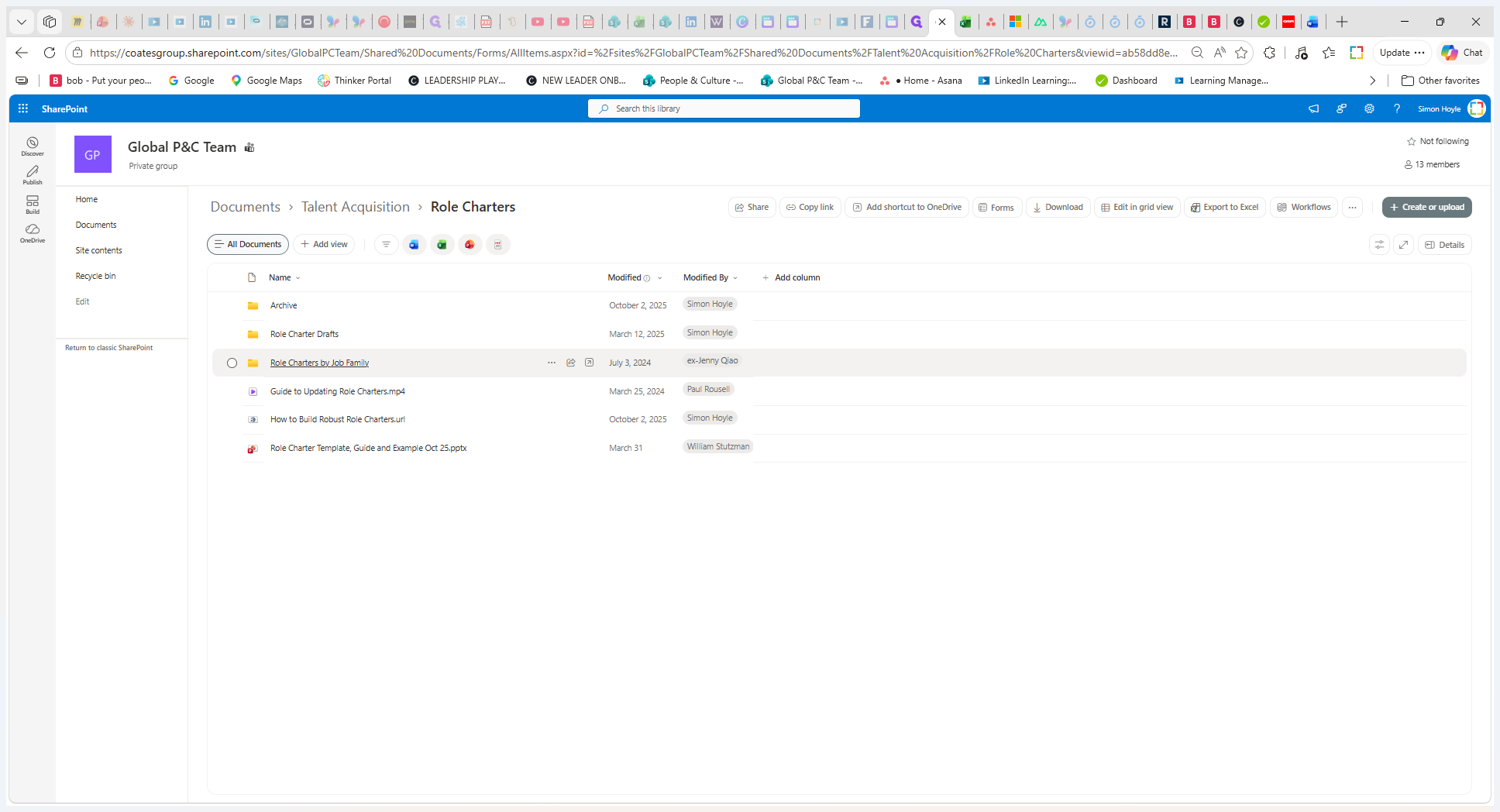Image resolution: width=1500 pixels, height=812 pixels.
Task: Expand browser tab list chevron
Action: 22,22
